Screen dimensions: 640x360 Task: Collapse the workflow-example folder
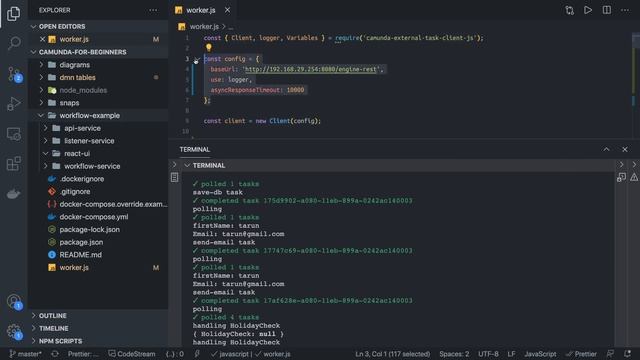point(41,116)
